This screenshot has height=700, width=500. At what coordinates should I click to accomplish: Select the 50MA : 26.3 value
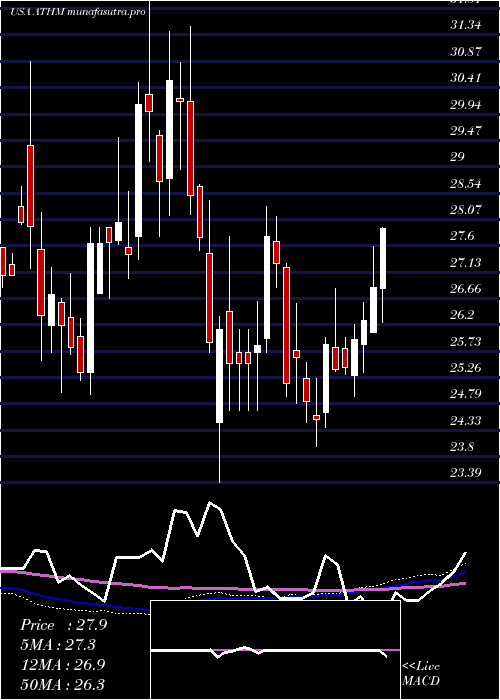click(x=62, y=684)
